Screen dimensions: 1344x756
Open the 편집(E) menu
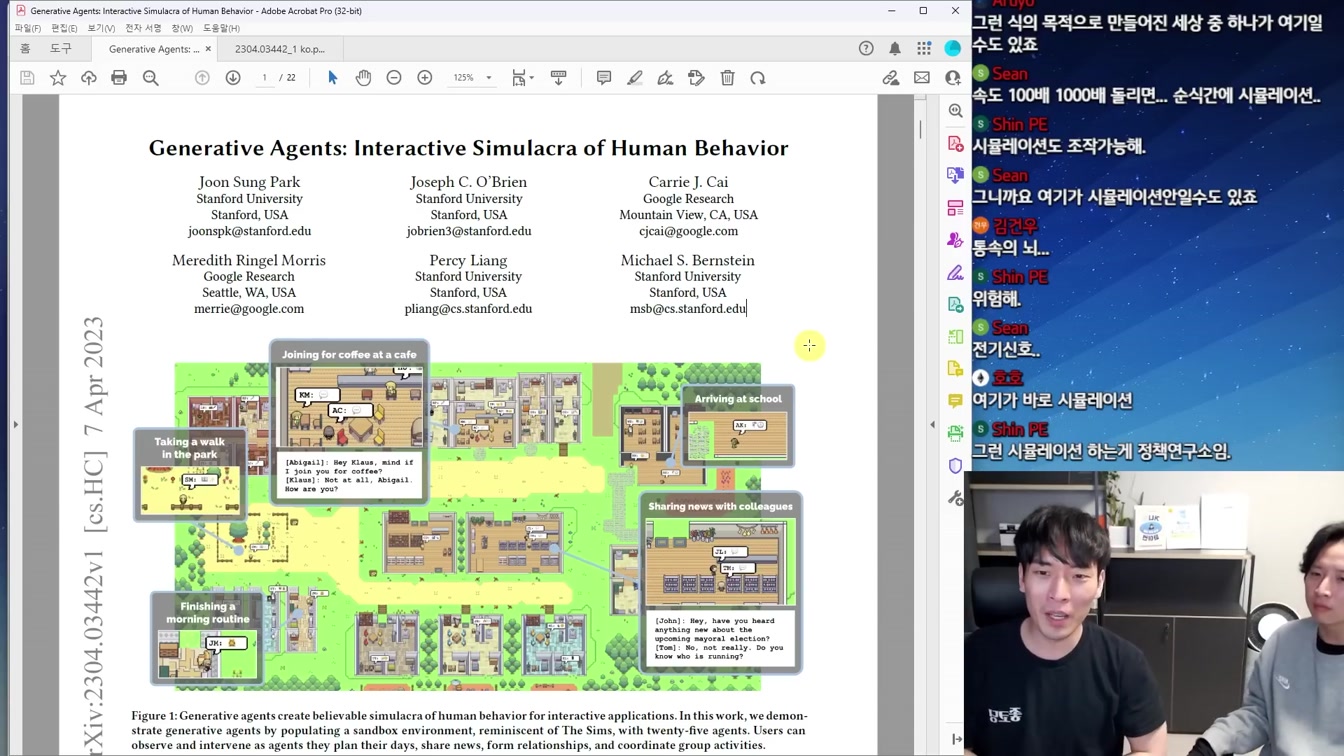64,28
